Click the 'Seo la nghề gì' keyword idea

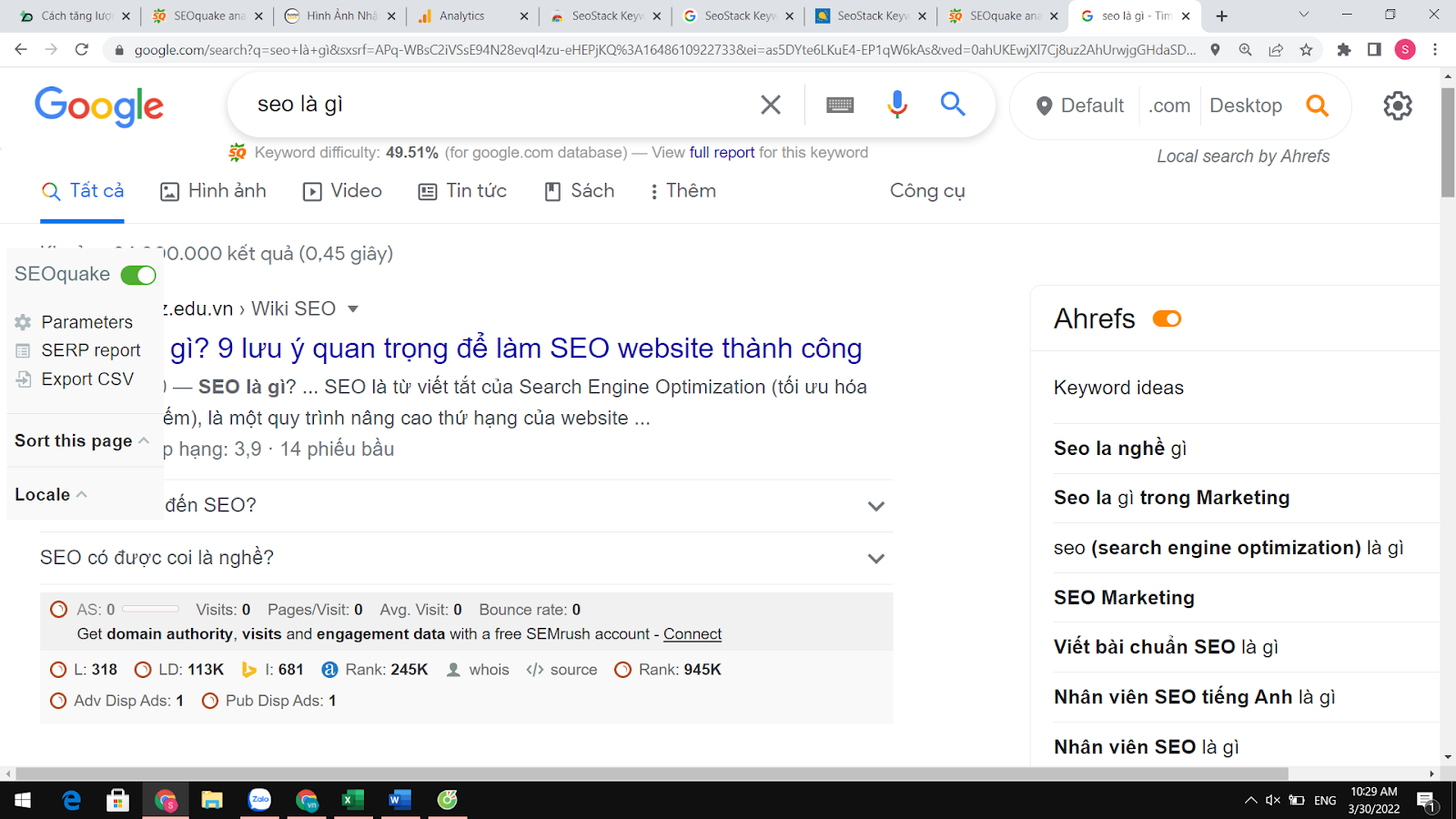[1120, 449]
